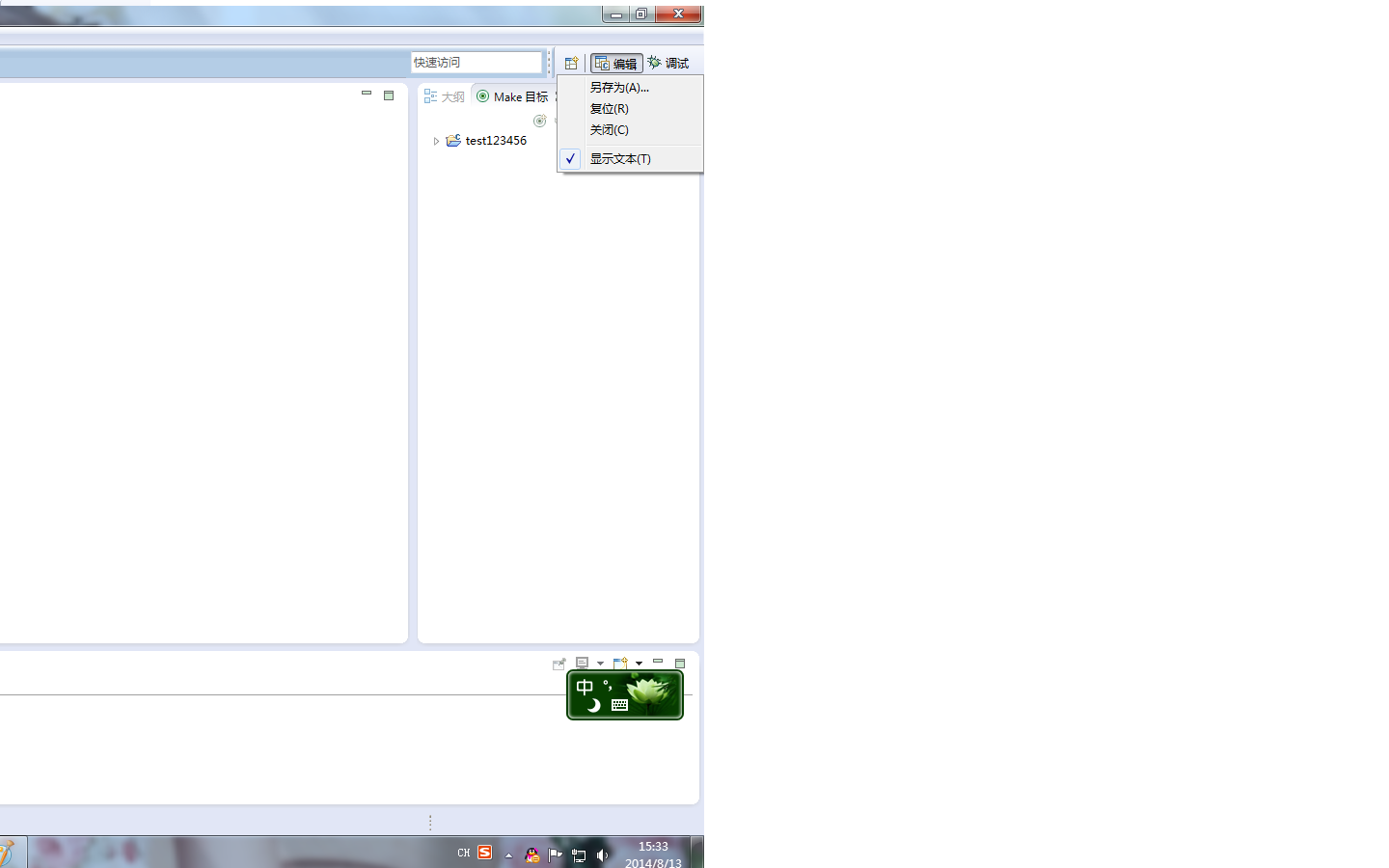This screenshot has width=1389, height=868.
Task: Open the display console dropdown arrow
Action: point(600,664)
